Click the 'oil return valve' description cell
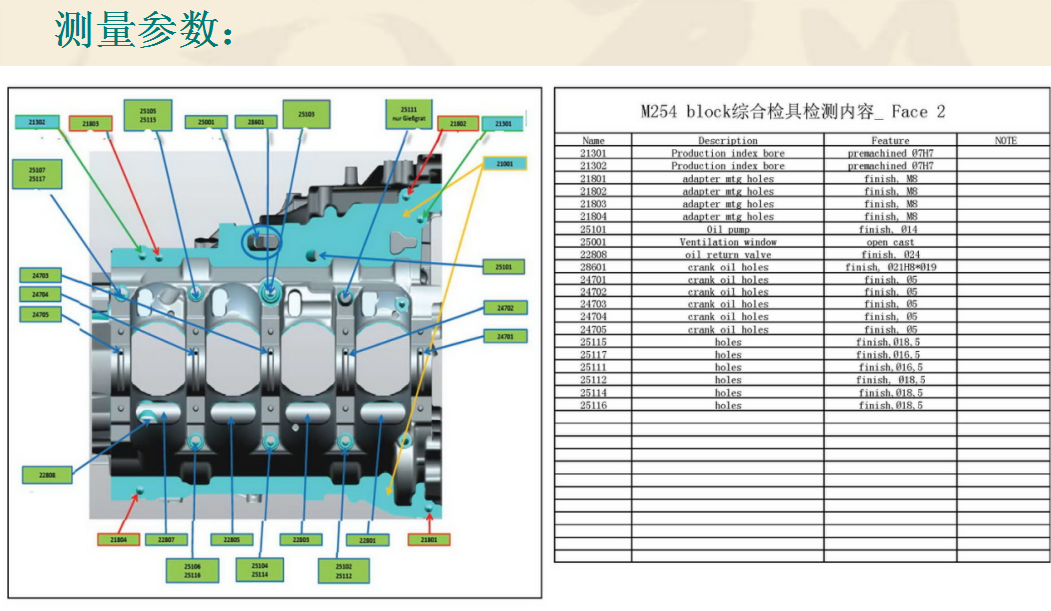 (727, 255)
